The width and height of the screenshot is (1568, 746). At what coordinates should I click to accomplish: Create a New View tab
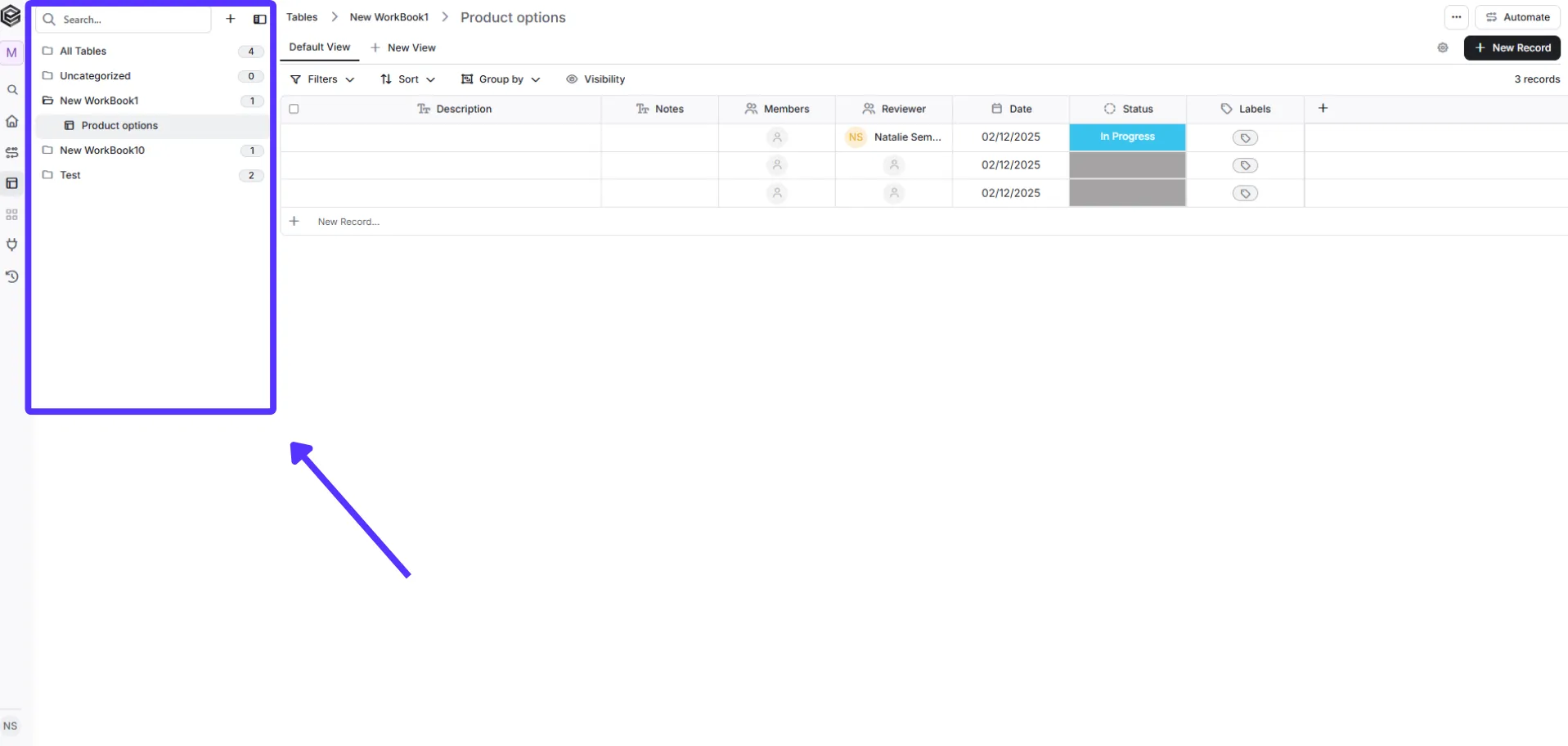403,47
